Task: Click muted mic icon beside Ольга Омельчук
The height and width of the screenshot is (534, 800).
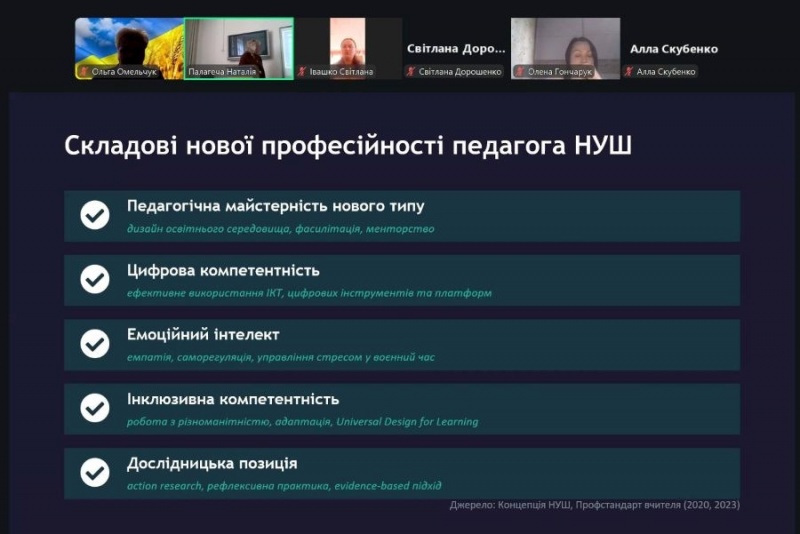Action: 84,72
